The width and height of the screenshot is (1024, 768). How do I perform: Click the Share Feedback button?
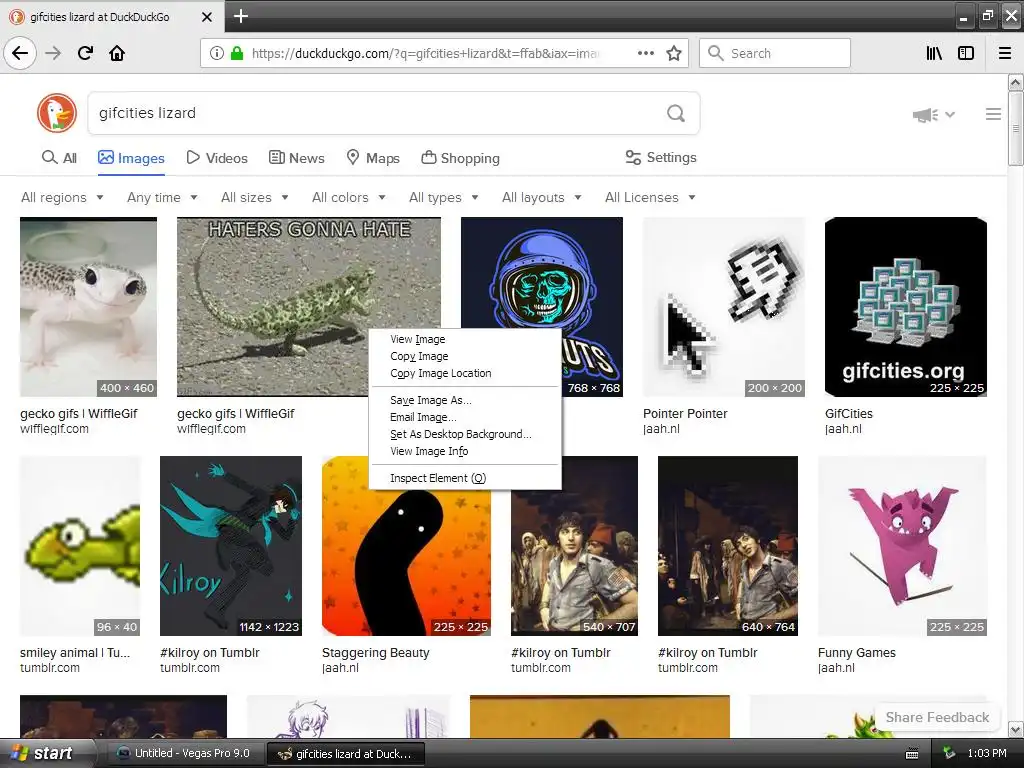point(937,717)
